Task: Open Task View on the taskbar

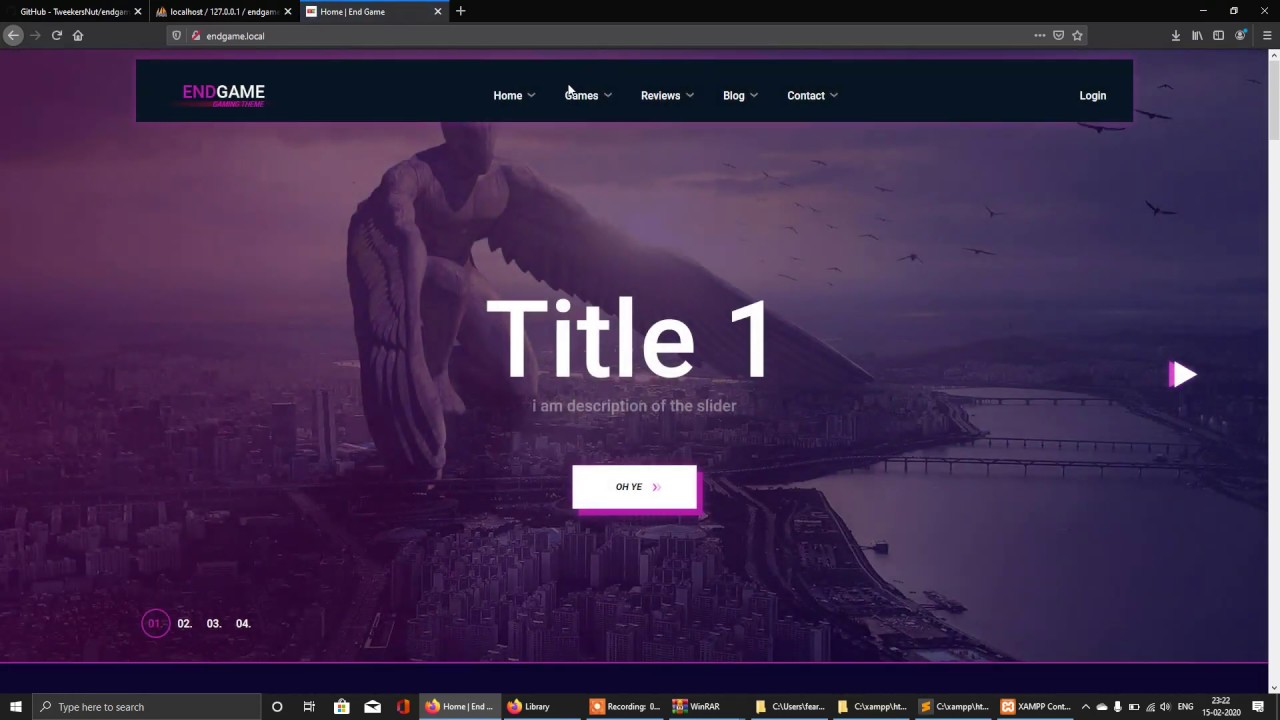Action: (x=309, y=707)
